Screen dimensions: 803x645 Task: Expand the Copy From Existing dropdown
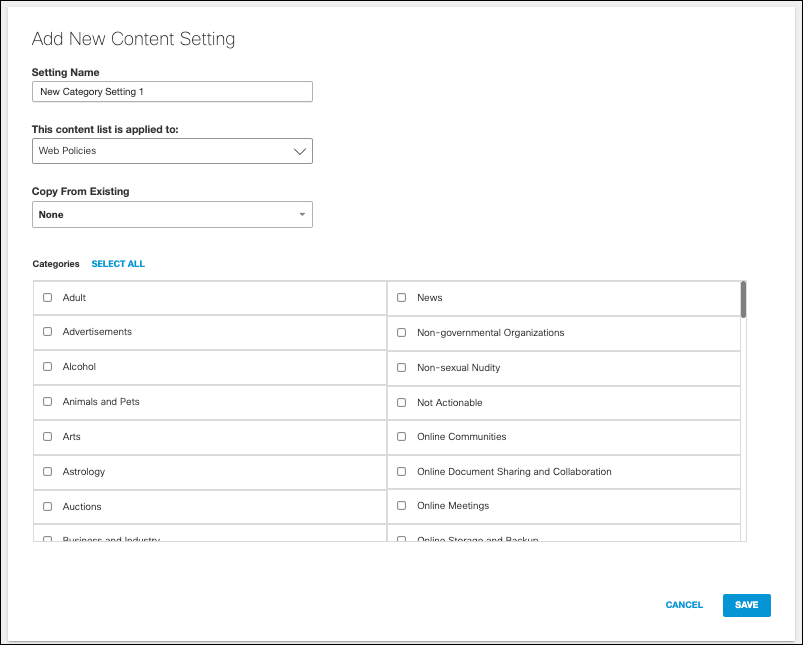(x=172, y=214)
